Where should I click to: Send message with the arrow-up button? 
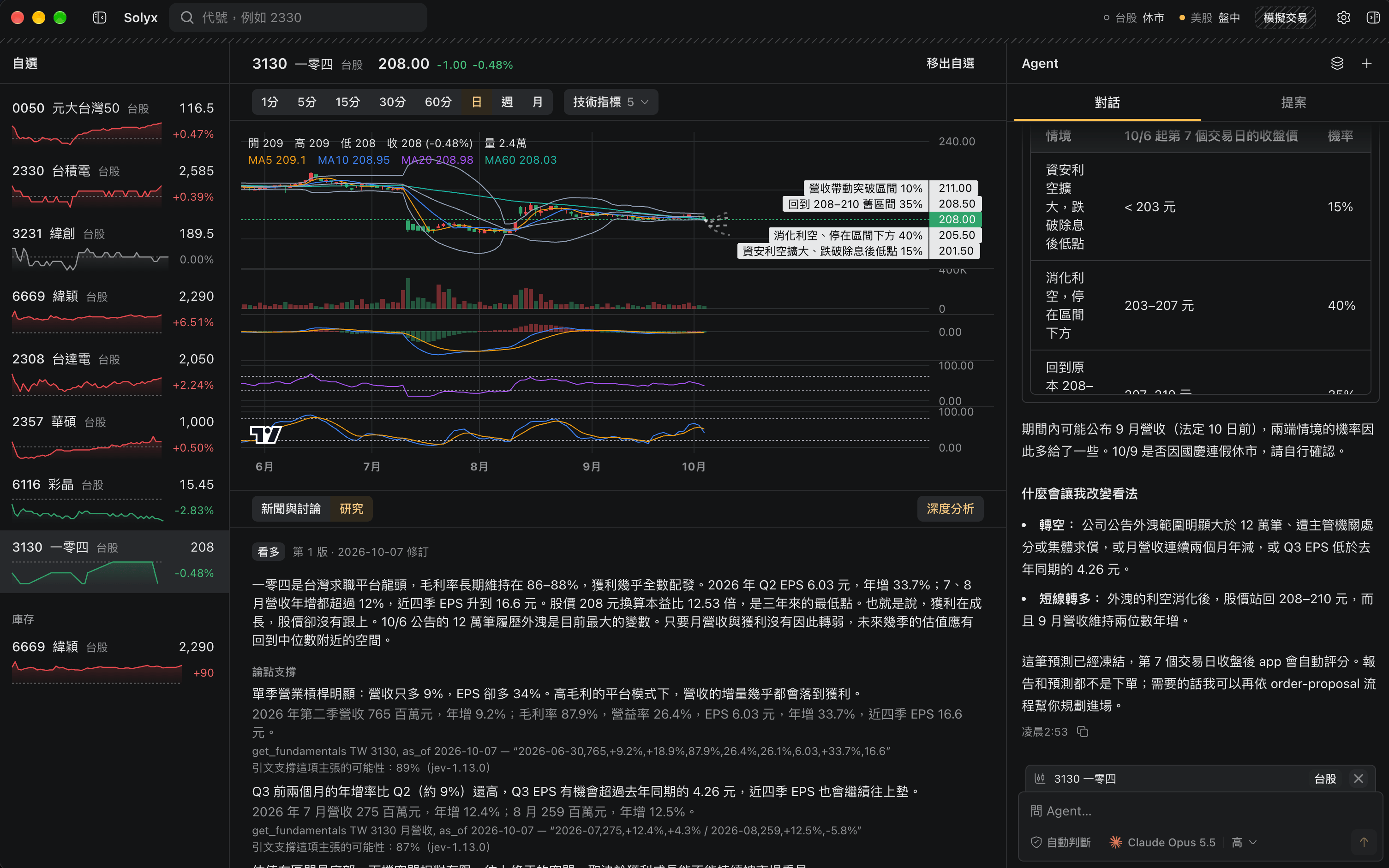(x=1364, y=842)
